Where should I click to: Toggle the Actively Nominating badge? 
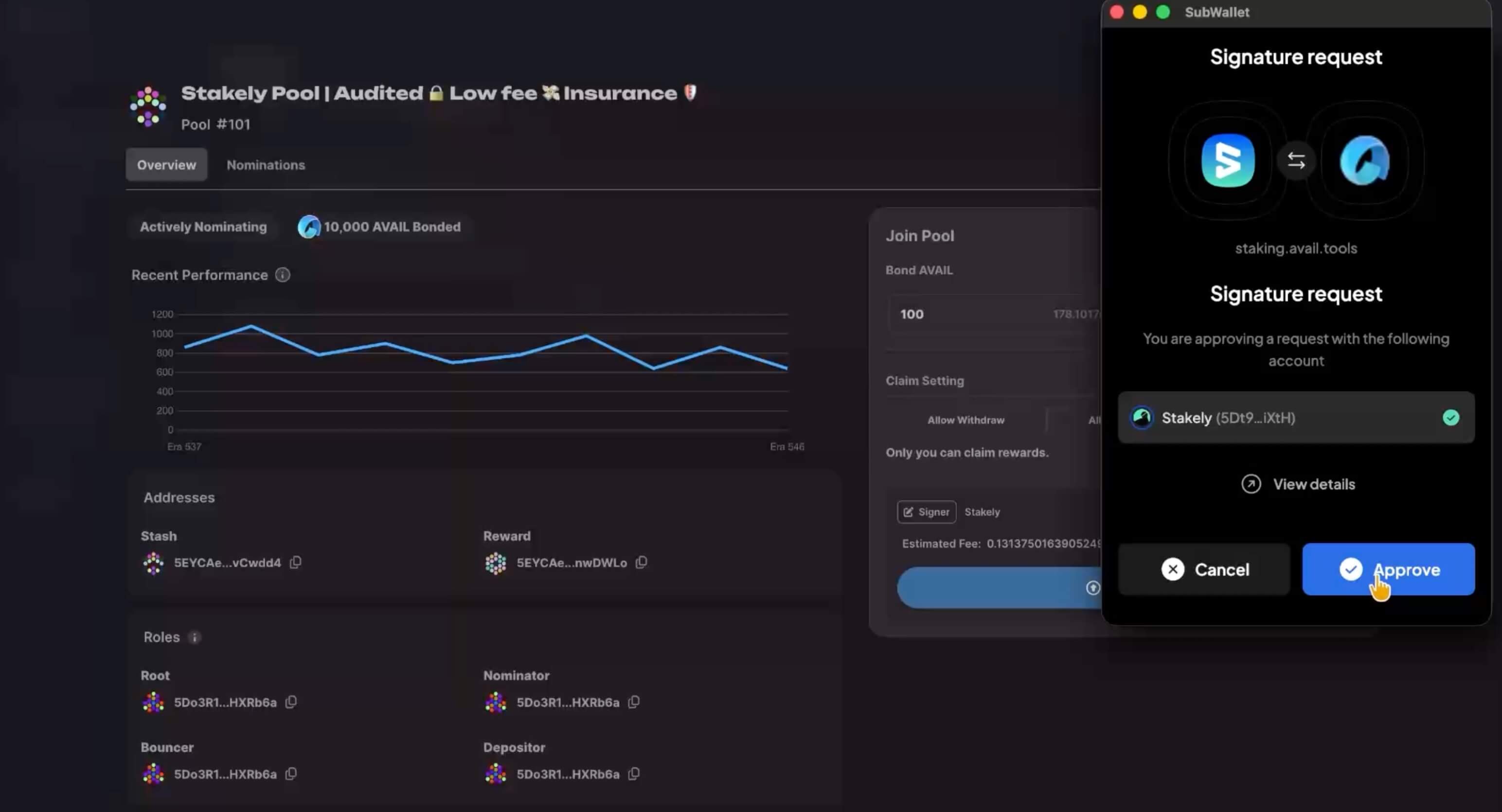[202, 227]
